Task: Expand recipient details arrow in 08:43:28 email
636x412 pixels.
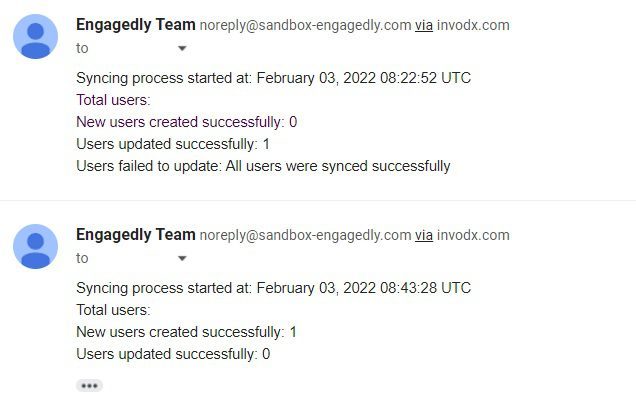Action: (x=182, y=258)
